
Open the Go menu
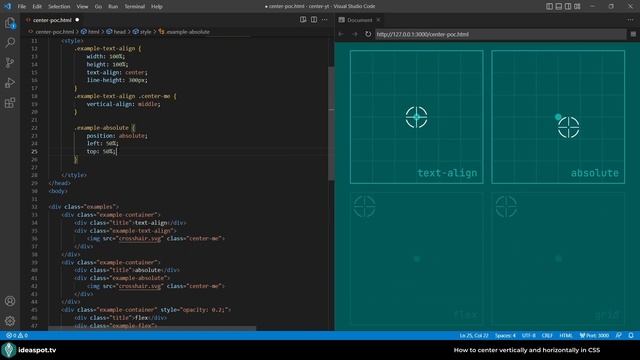click(98, 7)
